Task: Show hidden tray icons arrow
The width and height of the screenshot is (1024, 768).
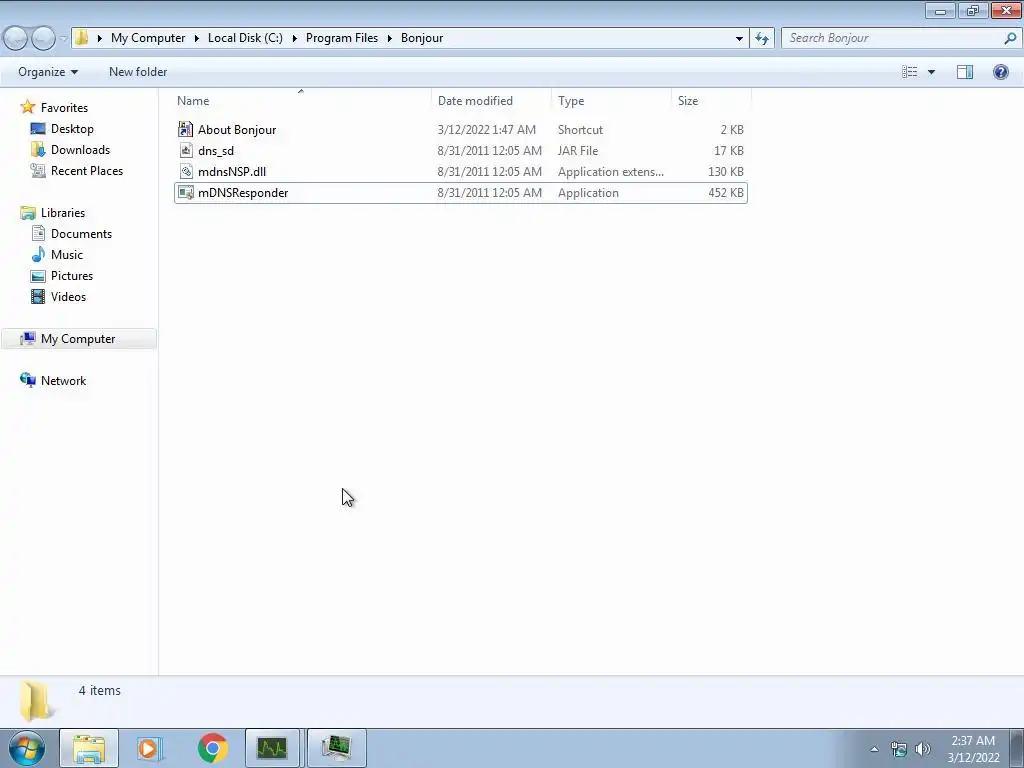Action: 874,749
